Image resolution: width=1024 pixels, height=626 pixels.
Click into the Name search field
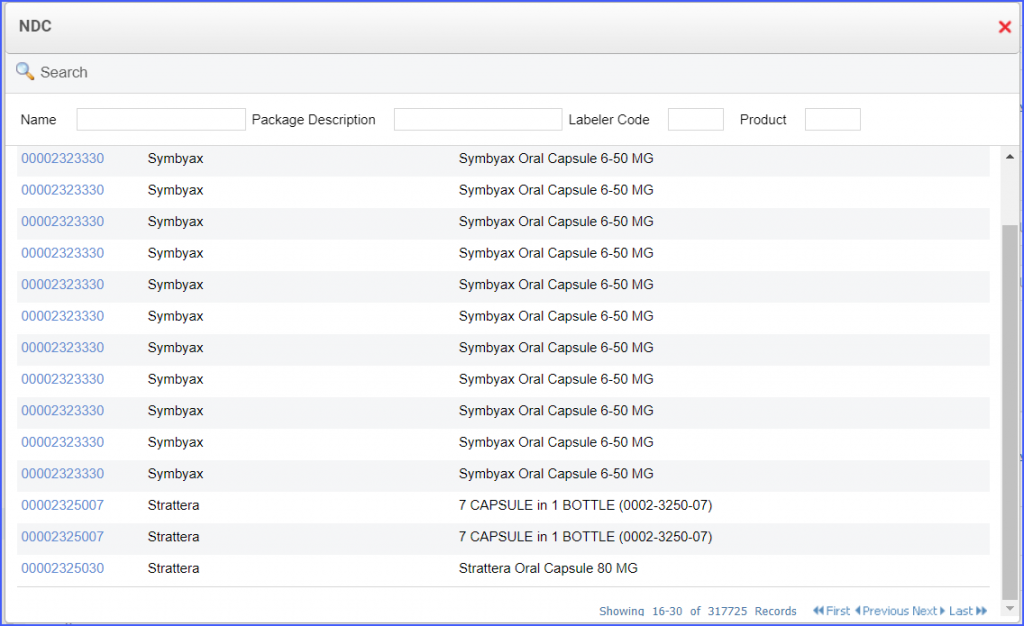coord(161,119)
